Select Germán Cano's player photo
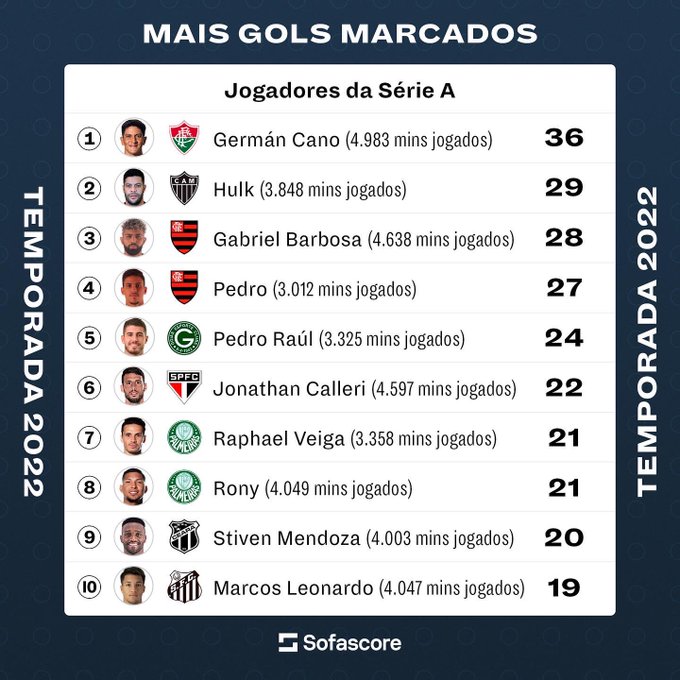The height and width of the screenshot is (680, 680). click(134, 138)
